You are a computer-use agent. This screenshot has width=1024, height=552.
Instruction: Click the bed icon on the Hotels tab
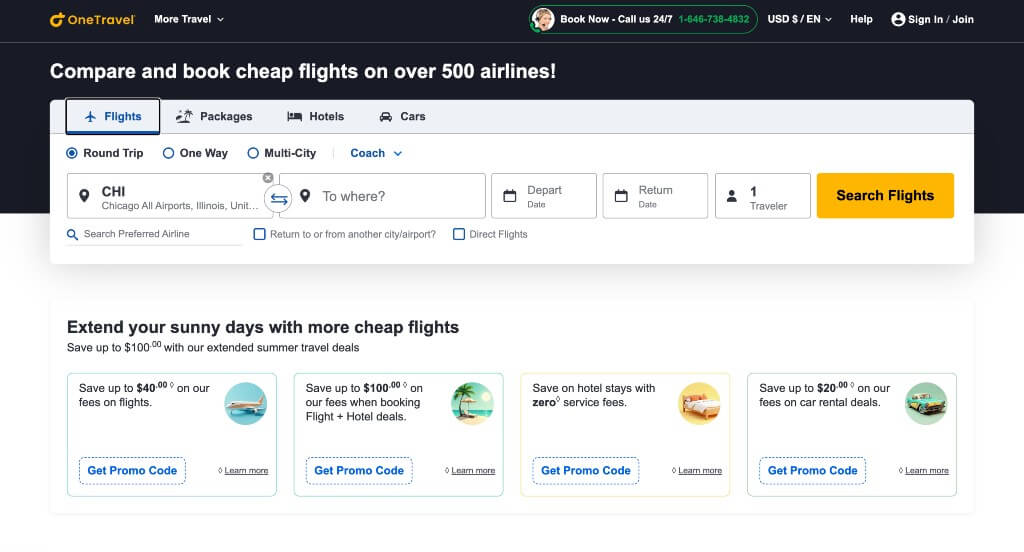click(295, 116)
